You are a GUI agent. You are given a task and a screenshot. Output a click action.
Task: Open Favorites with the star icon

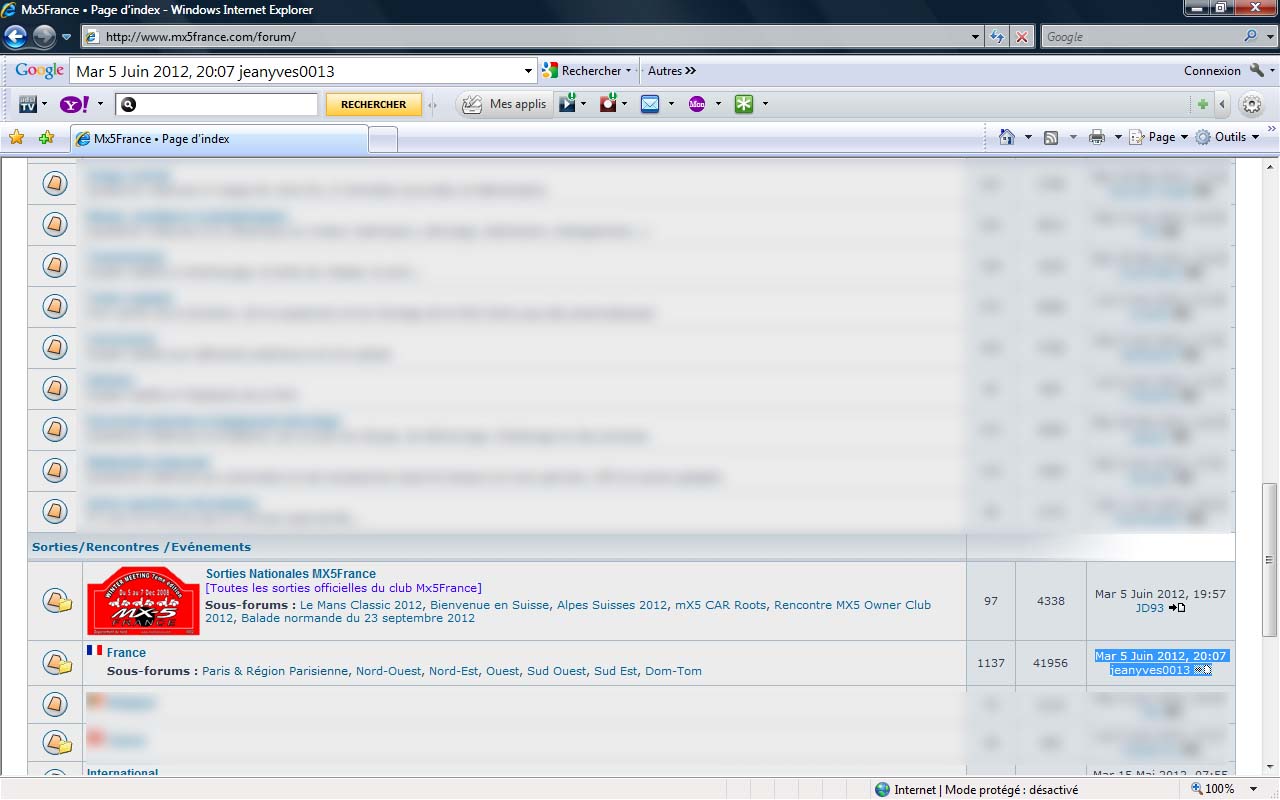tap(16, 138)
